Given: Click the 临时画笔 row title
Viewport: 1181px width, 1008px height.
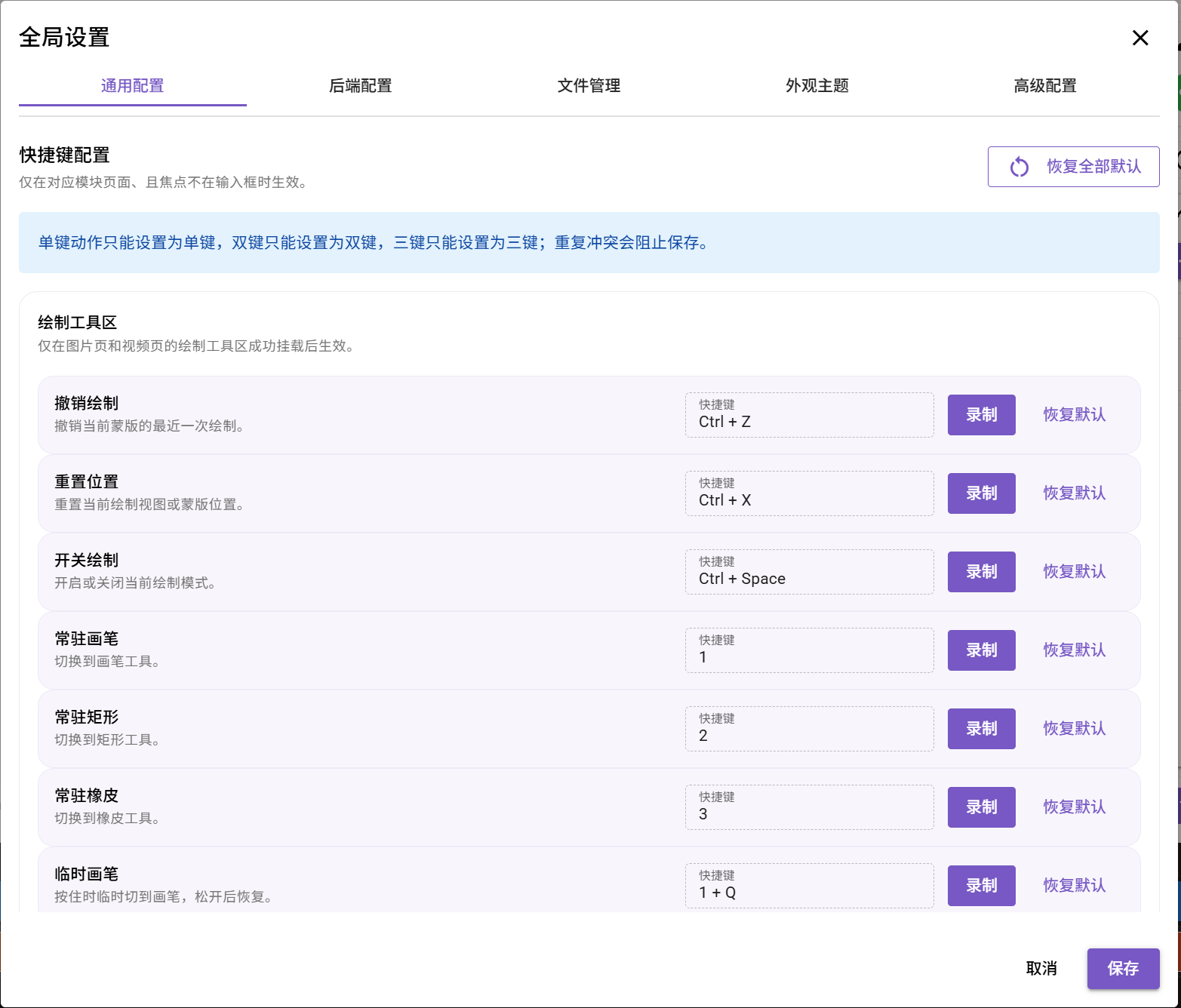Looking at the screenshot, I should click(87, 874).
